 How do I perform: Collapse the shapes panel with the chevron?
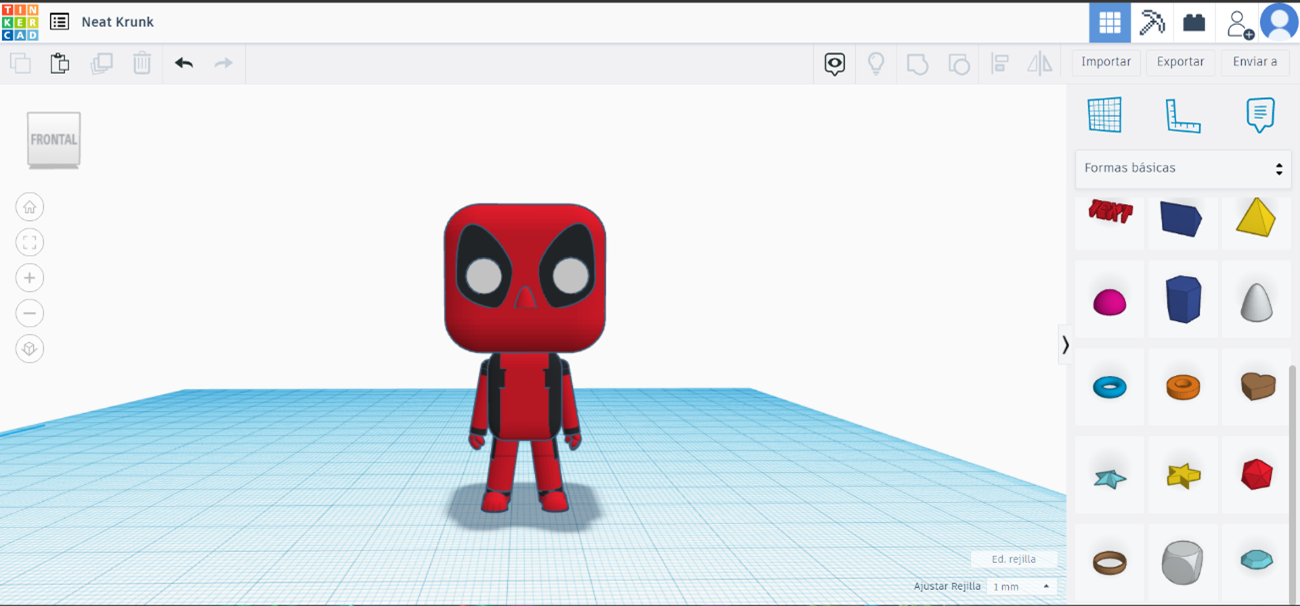(x=1065, y=344)
